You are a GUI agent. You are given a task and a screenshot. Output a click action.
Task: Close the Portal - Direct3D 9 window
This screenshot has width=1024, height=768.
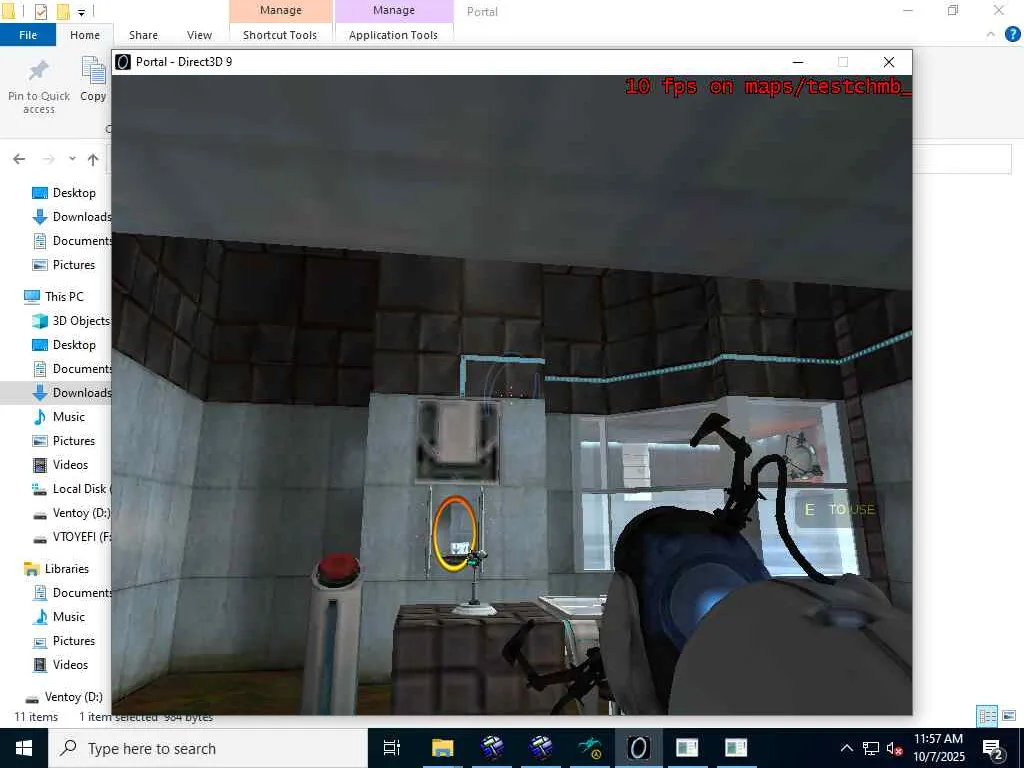(889, 62)
